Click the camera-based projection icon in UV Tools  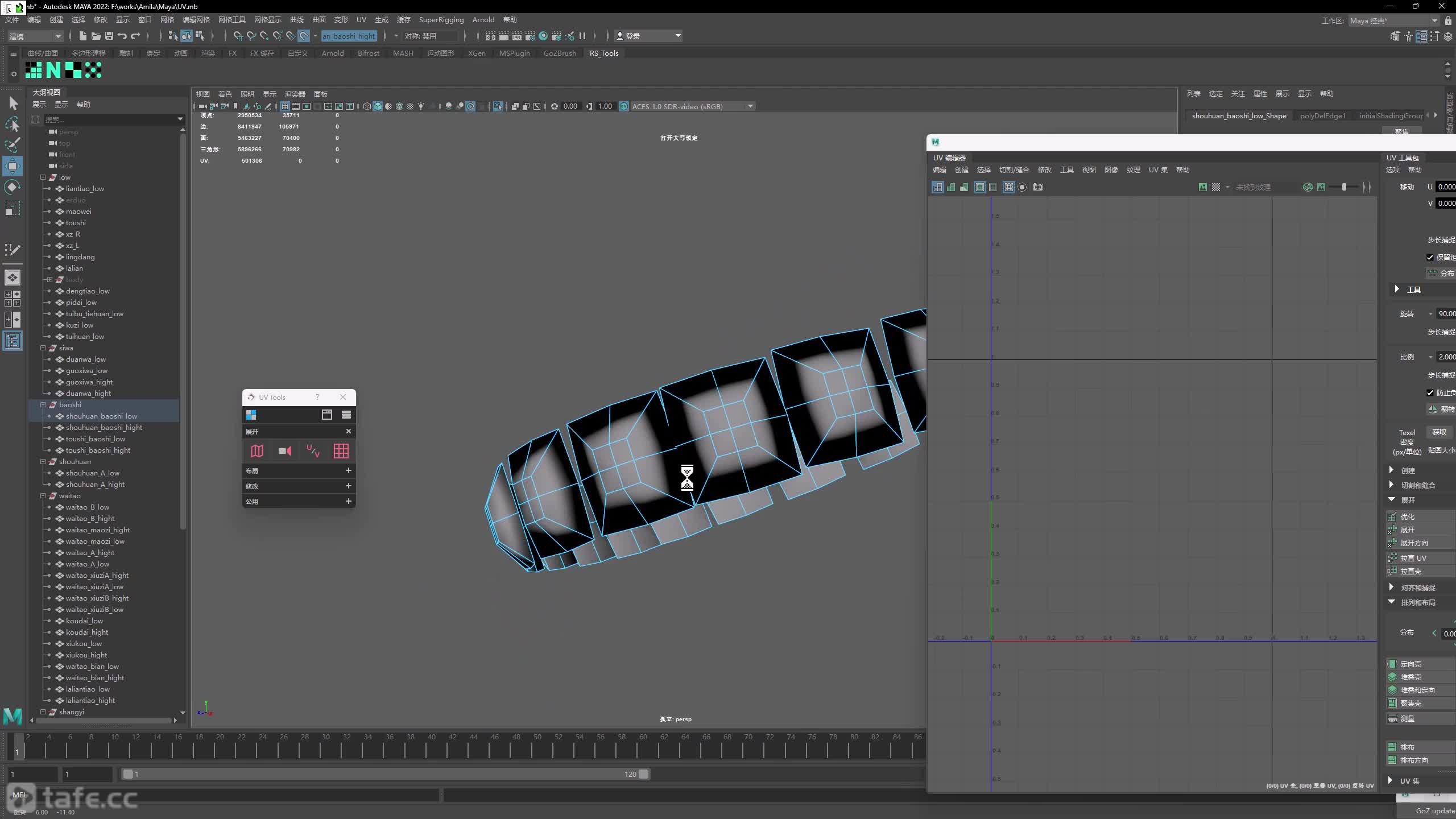click(x=285, y=451)
